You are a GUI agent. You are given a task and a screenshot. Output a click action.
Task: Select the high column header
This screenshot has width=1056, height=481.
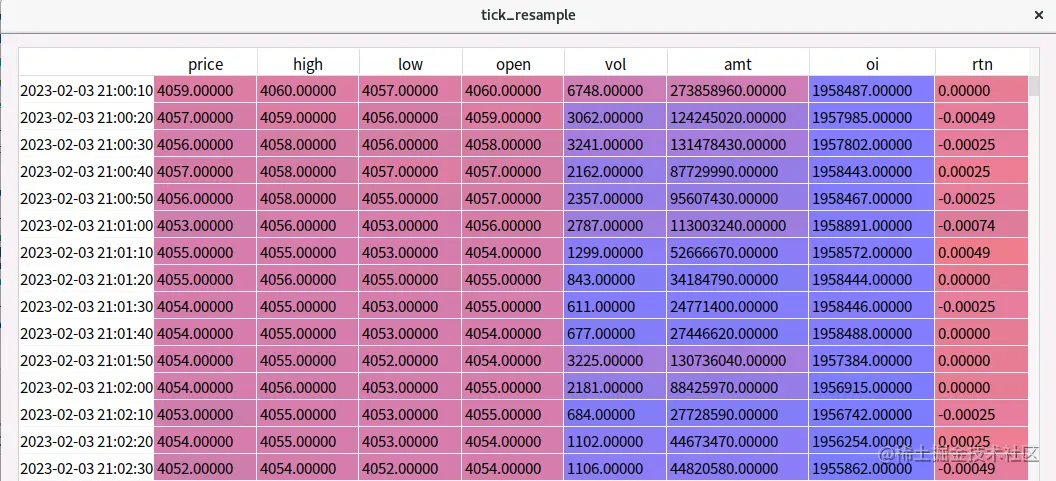click(308, 63)
